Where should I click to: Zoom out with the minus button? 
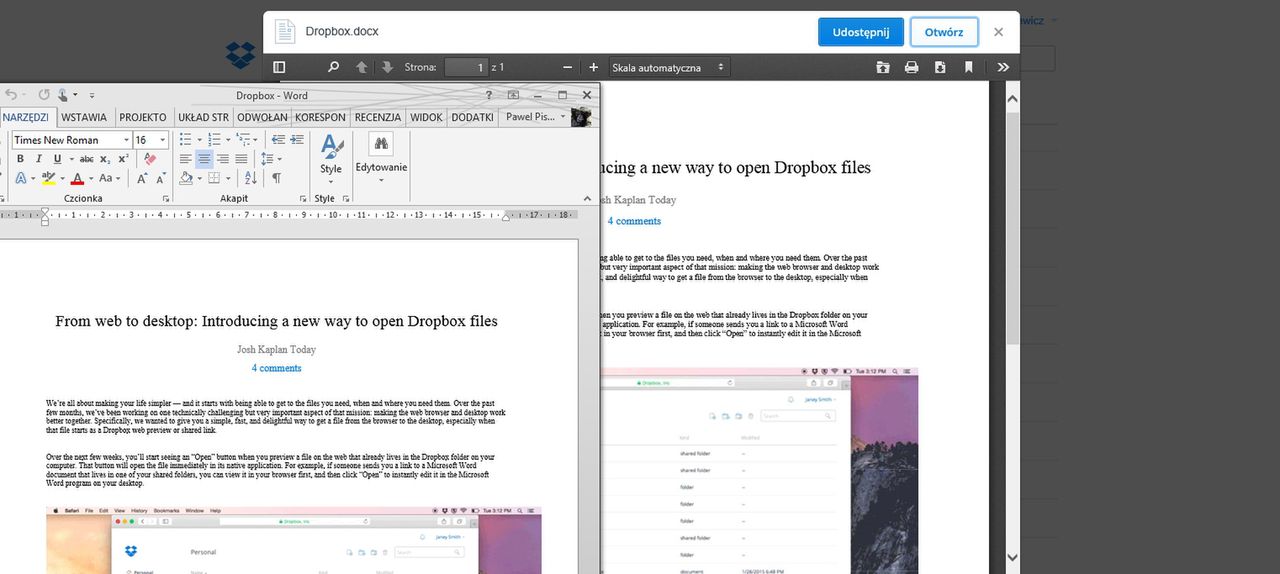click(568, 67)
